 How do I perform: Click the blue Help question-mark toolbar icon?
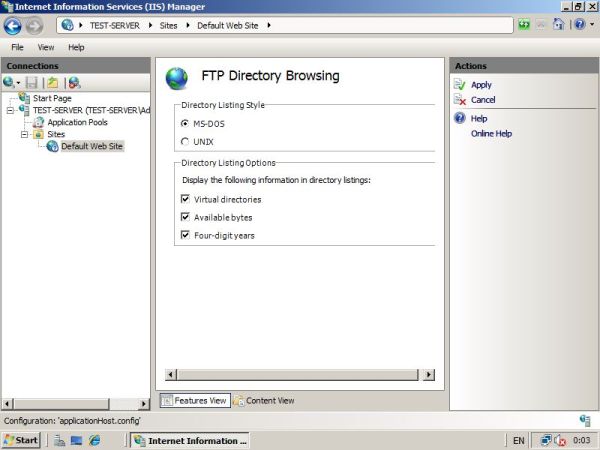click(580, 25)
